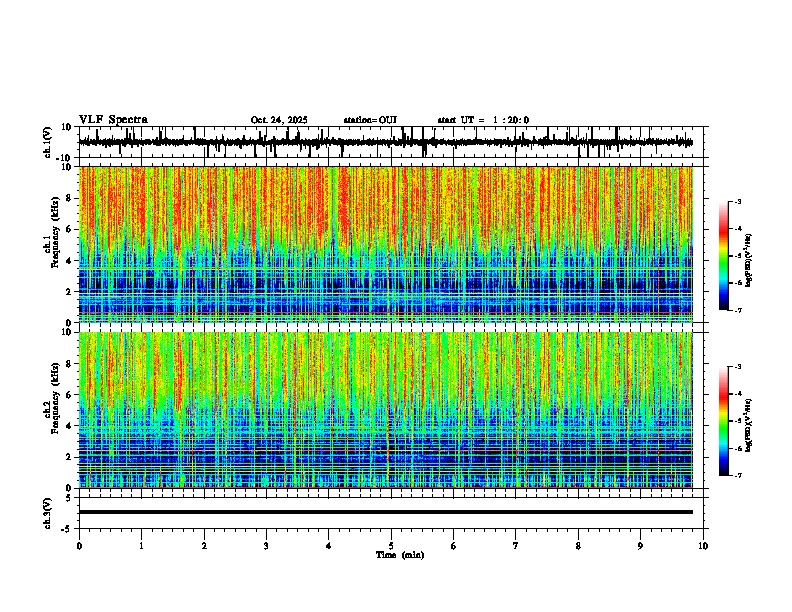
Task: Click the ch.1 color scale bar
Action: click(x=724, y=256)
